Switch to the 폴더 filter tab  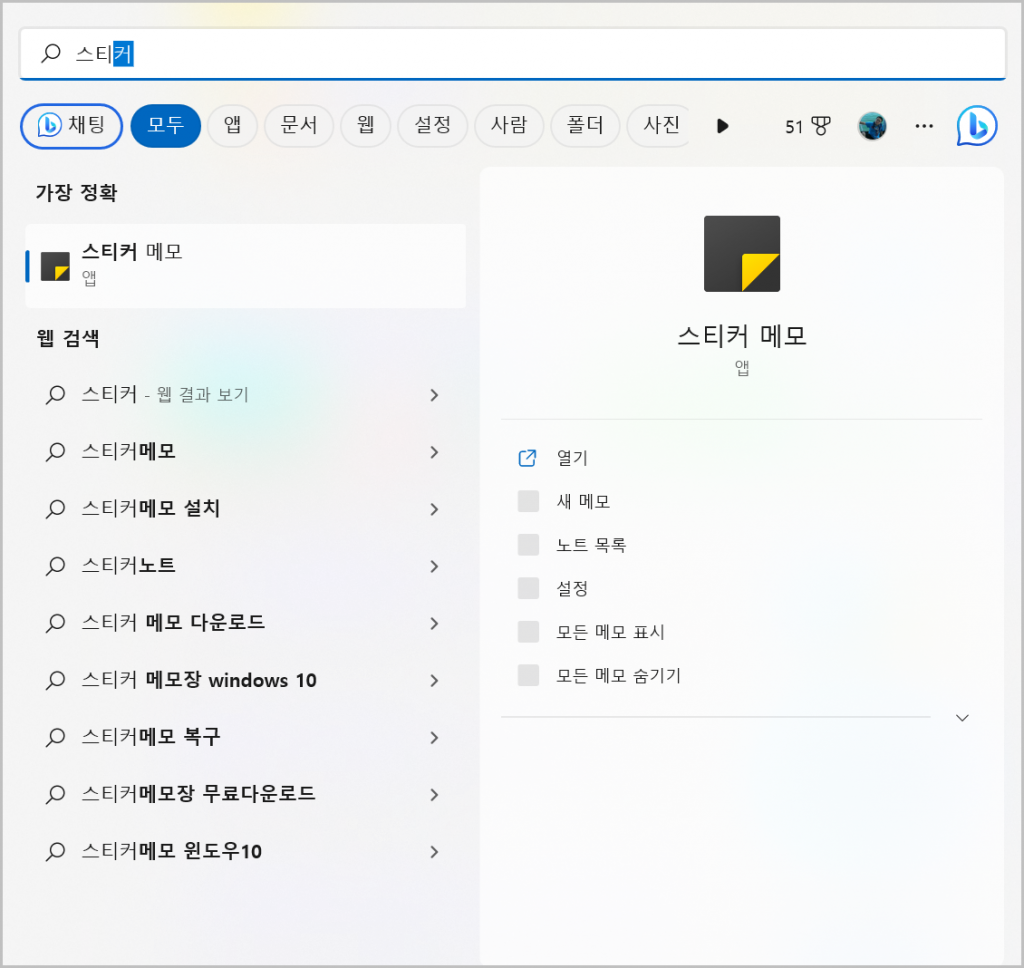coord(585,125)
